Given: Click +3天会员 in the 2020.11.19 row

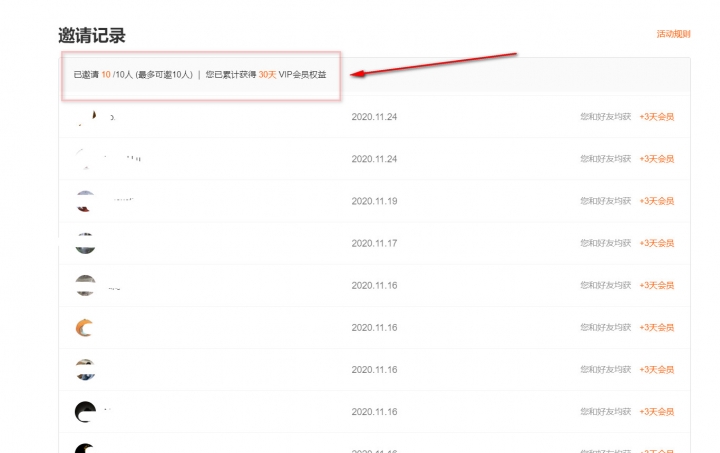Looking at the screenshot, I should (x=657, y=201).
